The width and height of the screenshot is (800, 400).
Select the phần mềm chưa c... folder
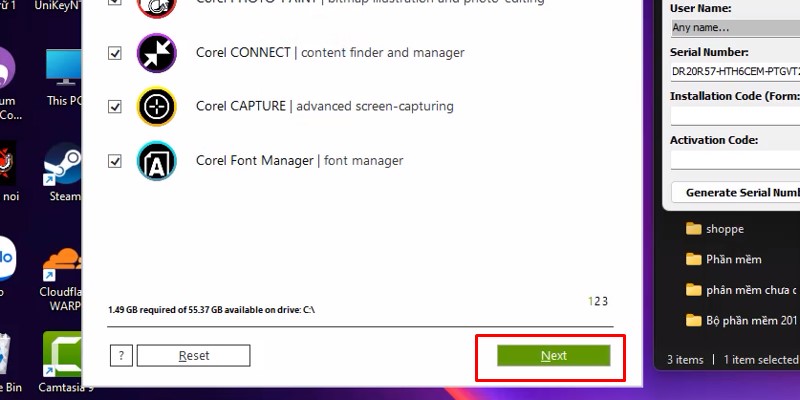(741, 290)
